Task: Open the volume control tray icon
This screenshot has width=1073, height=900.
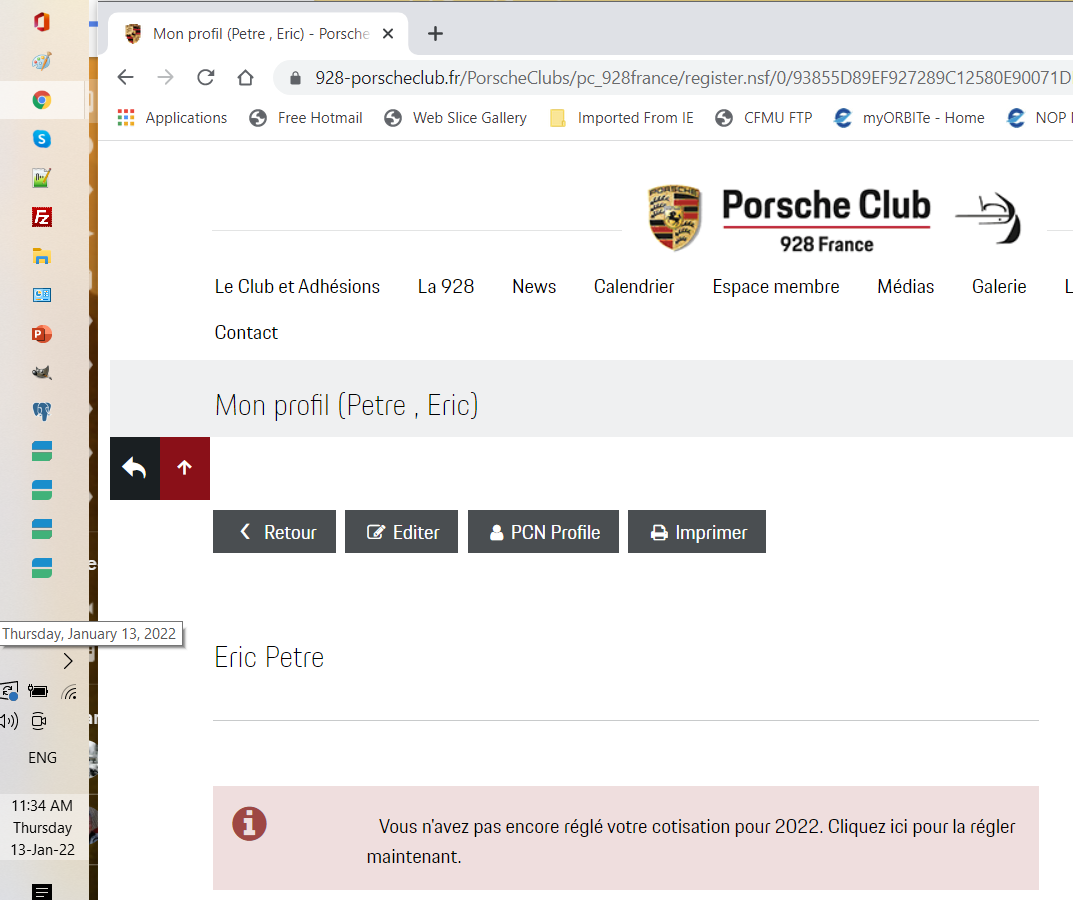Action: (9, 721)
